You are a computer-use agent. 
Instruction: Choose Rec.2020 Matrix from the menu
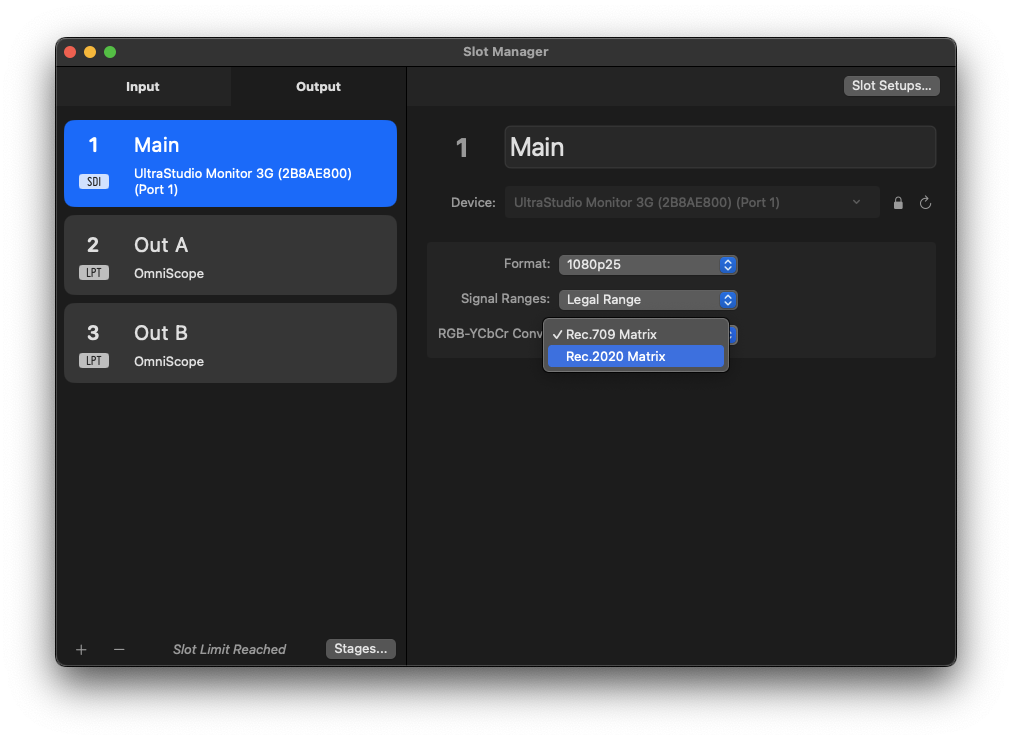click(x=635, y=356)
